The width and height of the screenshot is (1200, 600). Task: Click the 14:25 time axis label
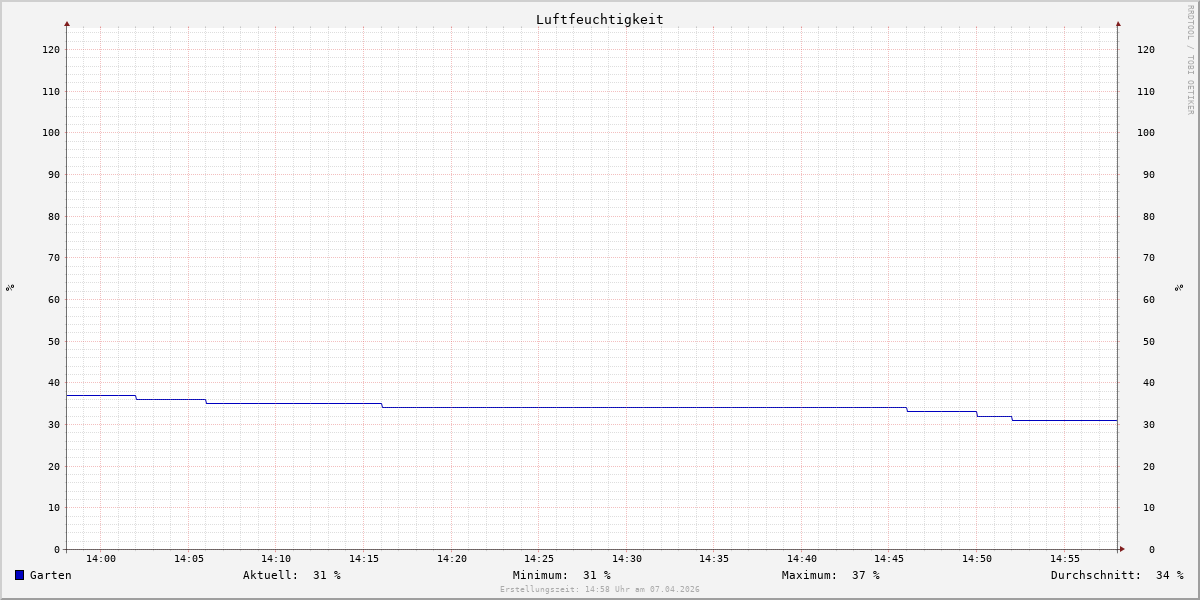click(539, 559)
